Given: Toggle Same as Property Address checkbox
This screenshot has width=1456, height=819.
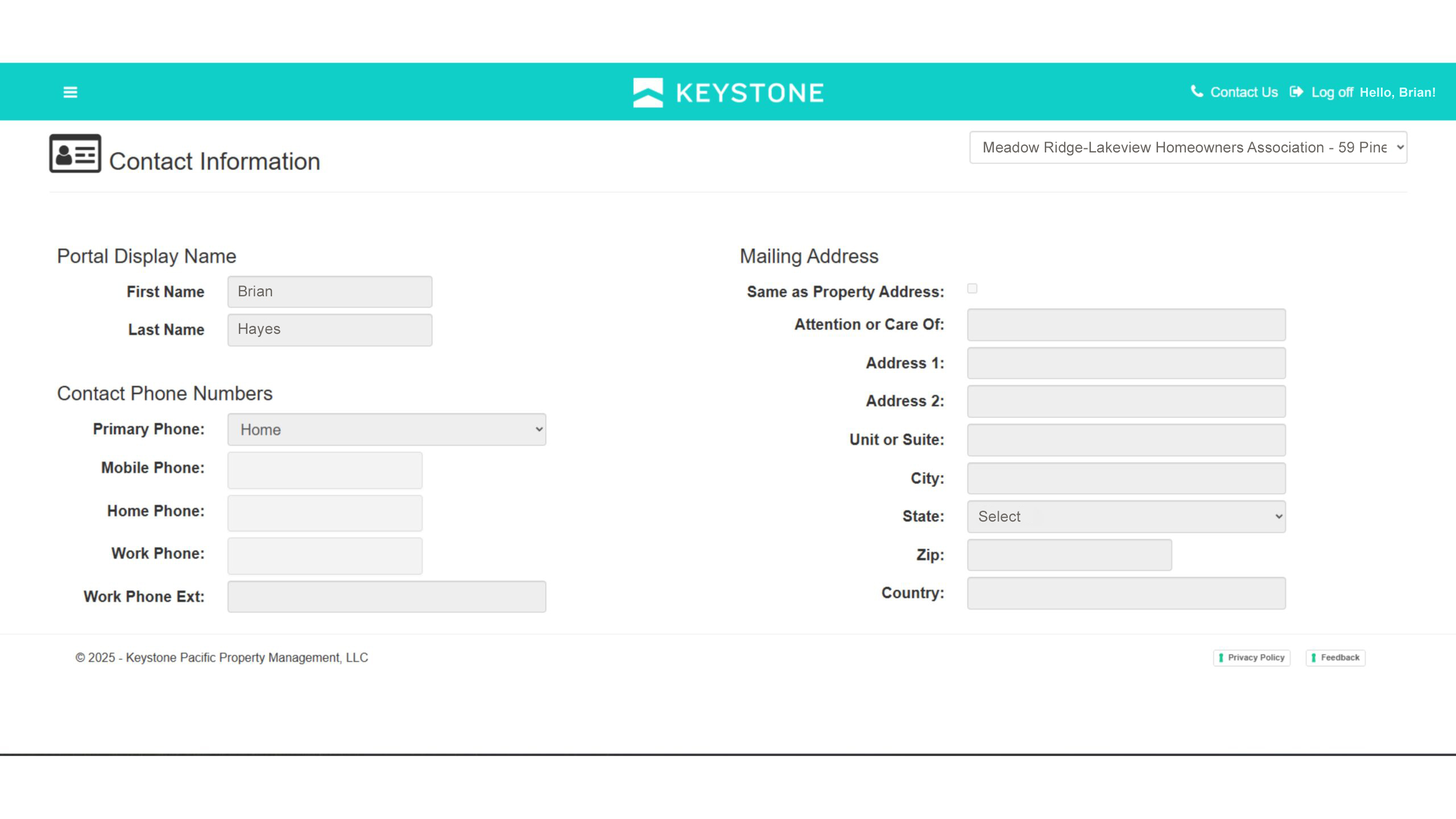Looking at the screenshot, I should [x=972, y=289].
